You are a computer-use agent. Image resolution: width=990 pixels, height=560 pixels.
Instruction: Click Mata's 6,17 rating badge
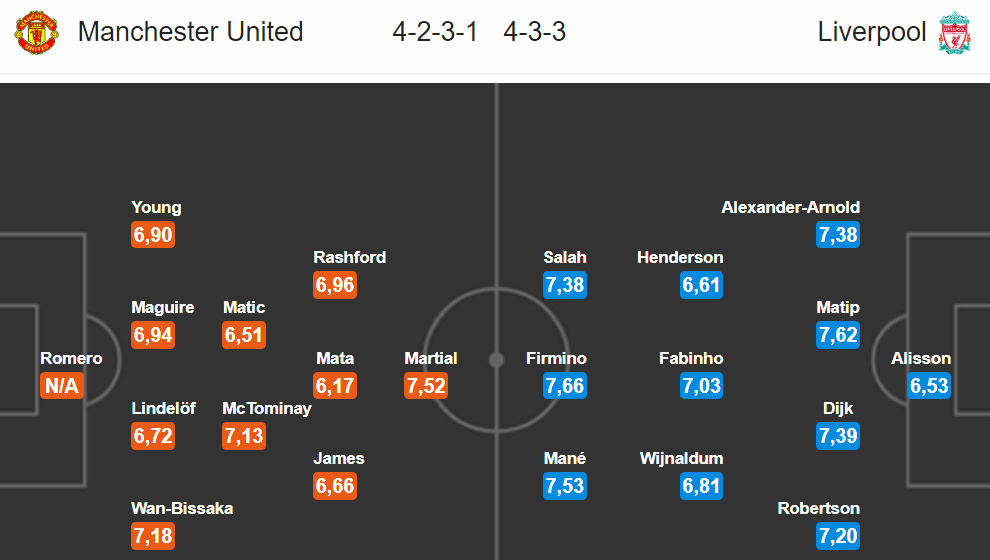[335, 385]
